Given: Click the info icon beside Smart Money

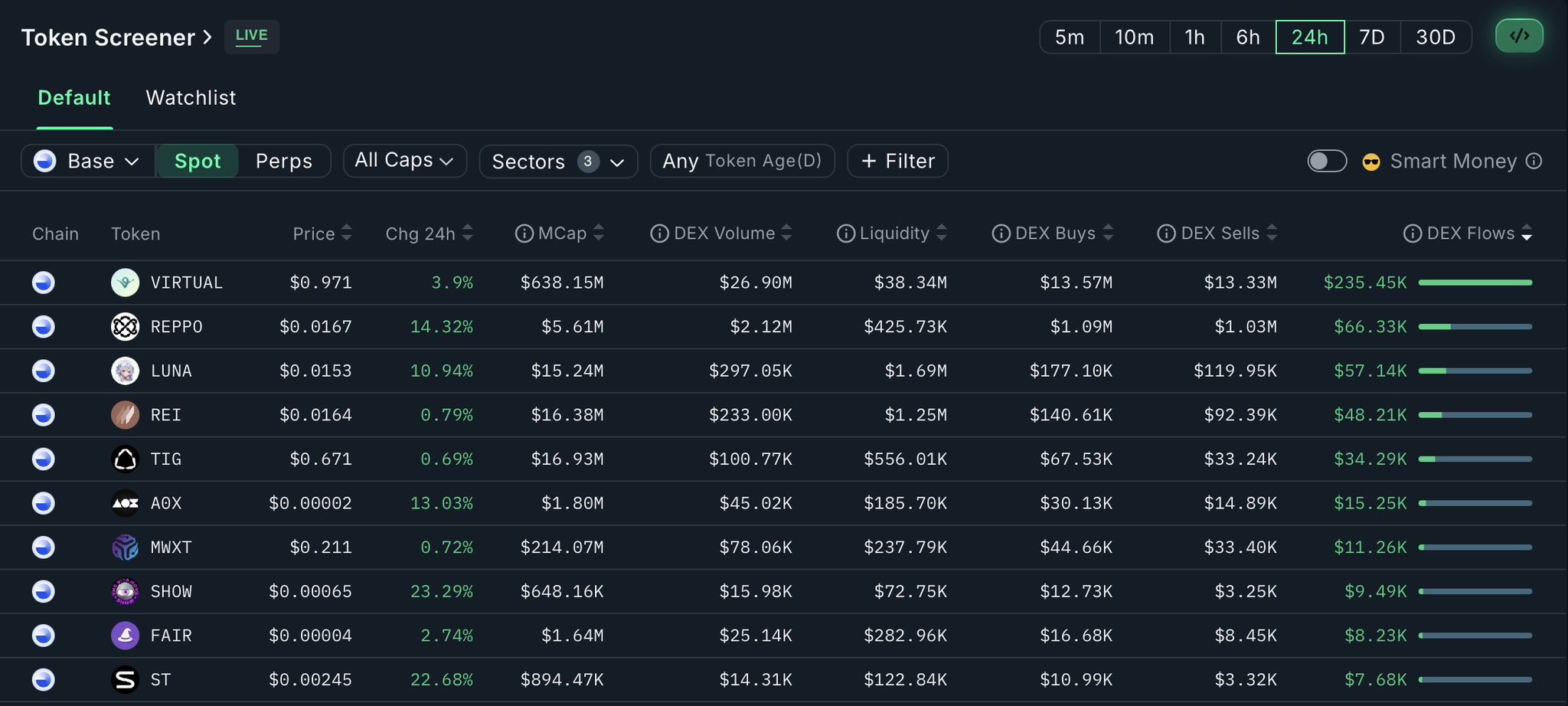Looking at the screenshot, I should (1534, 161).
